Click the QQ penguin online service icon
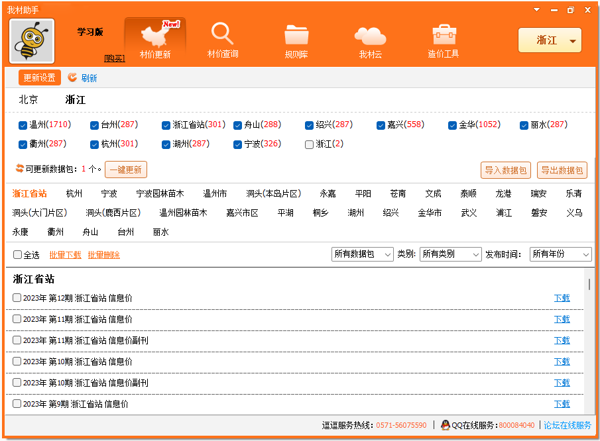600x441 pixels. pyautogui.click(x=446, y=425)
